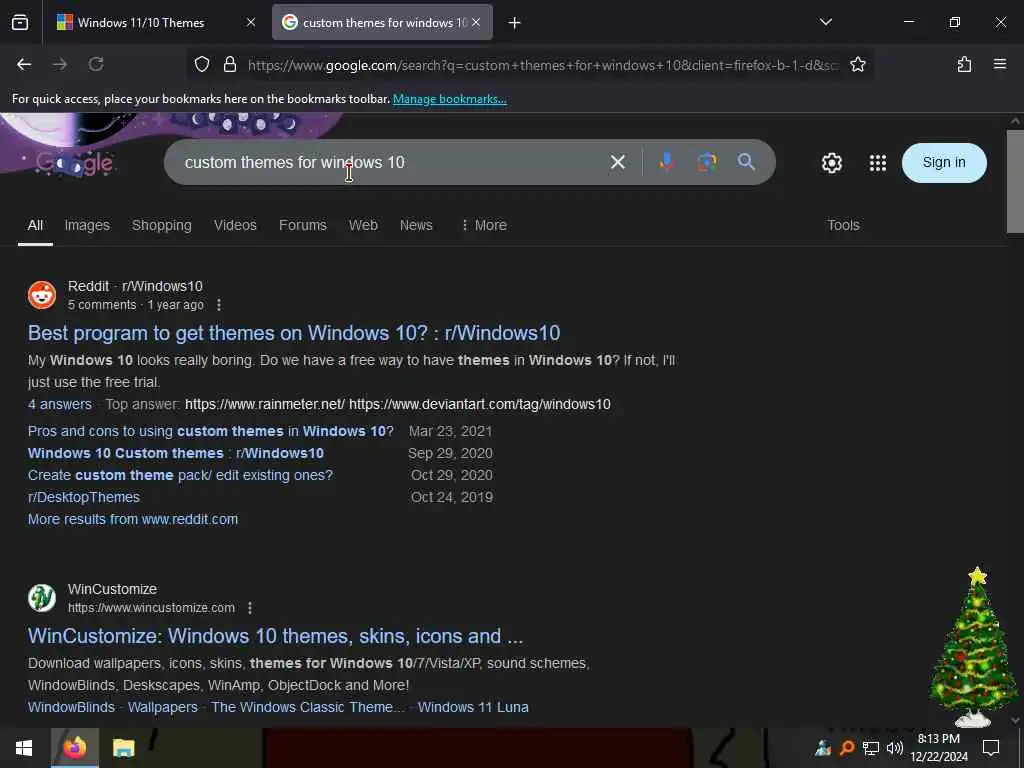Open WindowBlinds sitelink

[71, 707]
